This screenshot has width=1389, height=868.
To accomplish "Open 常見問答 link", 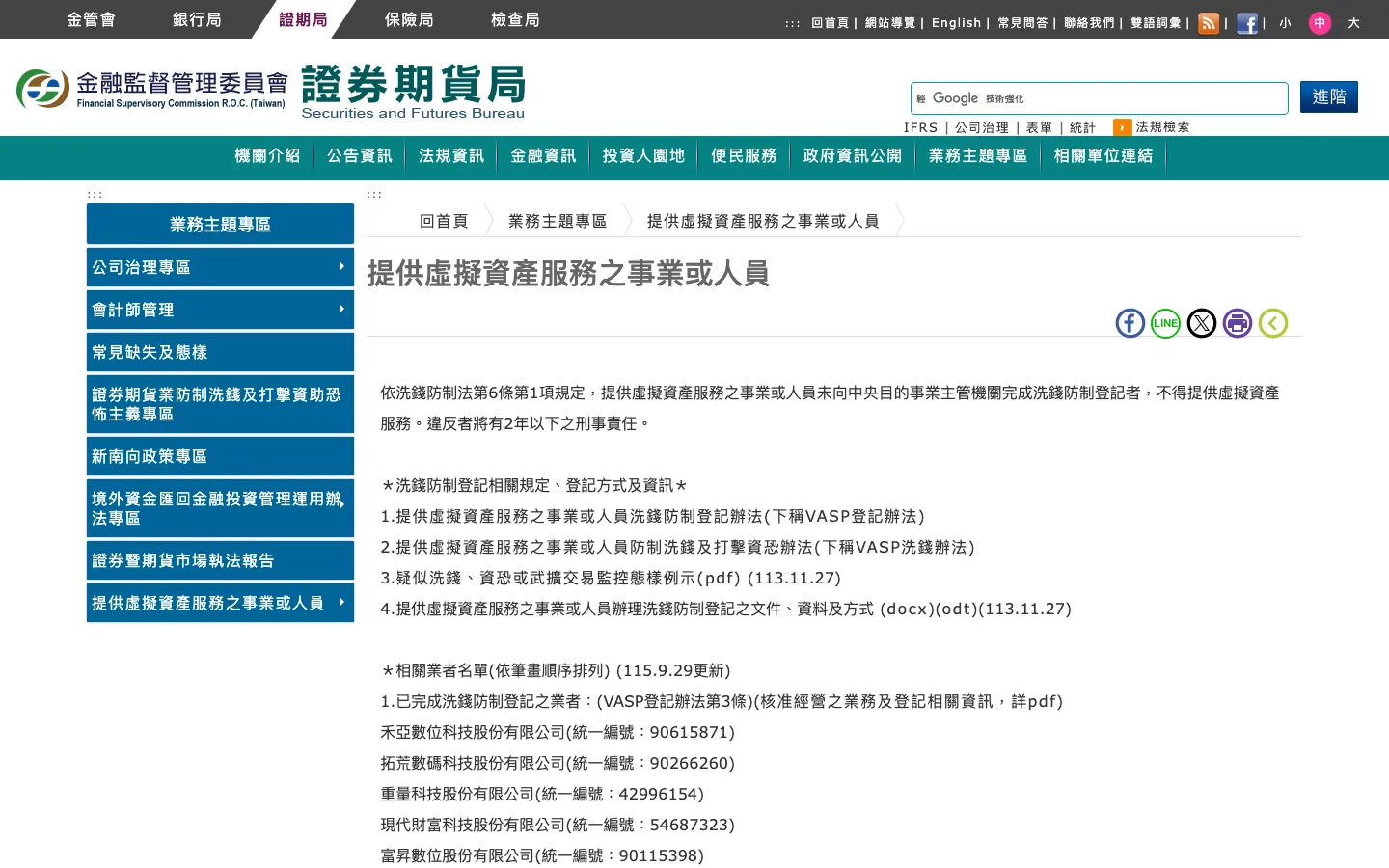I will tap(1022, 23).
